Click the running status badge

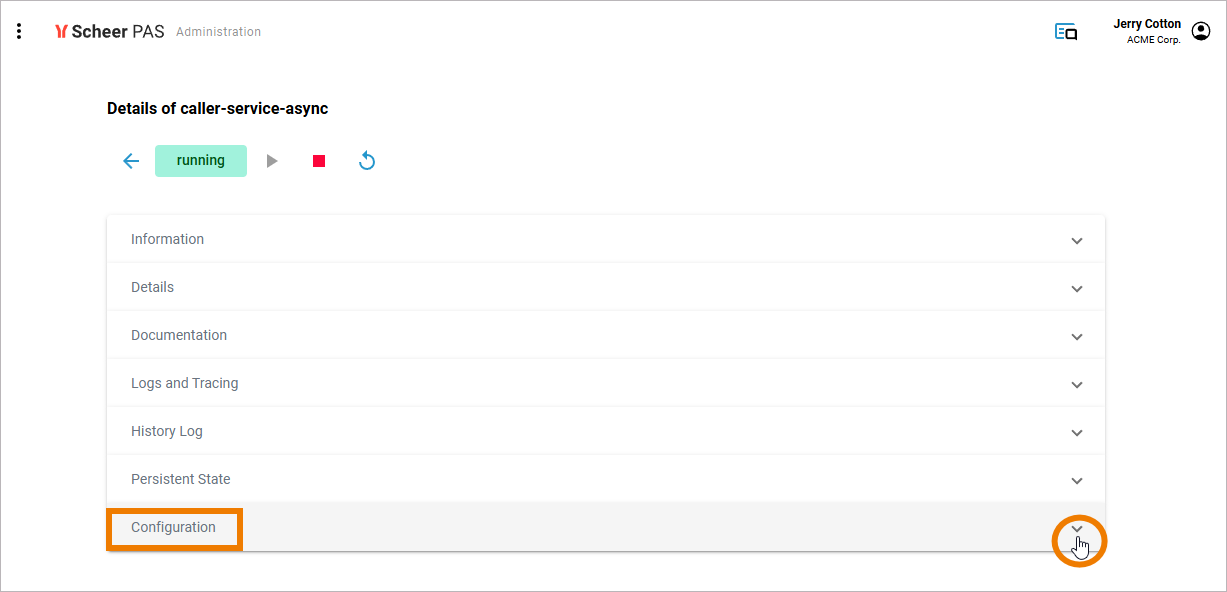(201, 161)
